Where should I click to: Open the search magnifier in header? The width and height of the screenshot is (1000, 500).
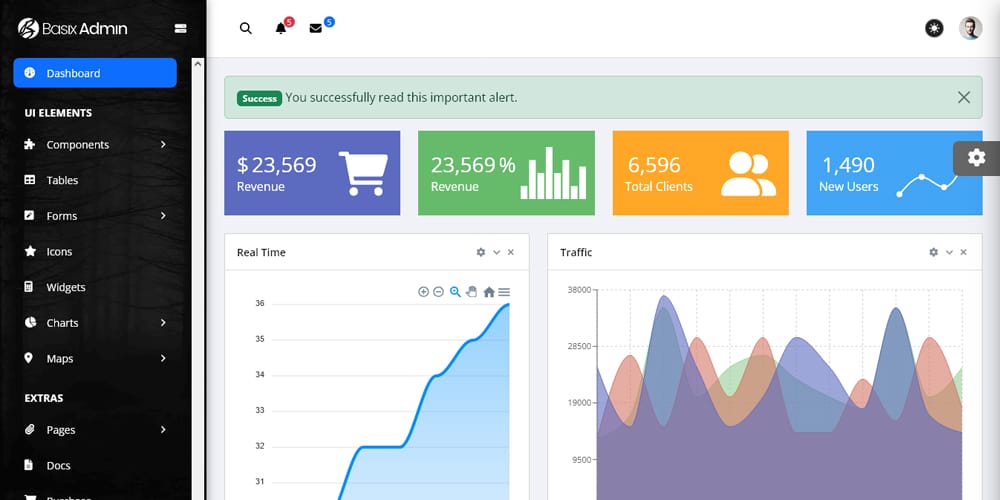coord(246,29)
